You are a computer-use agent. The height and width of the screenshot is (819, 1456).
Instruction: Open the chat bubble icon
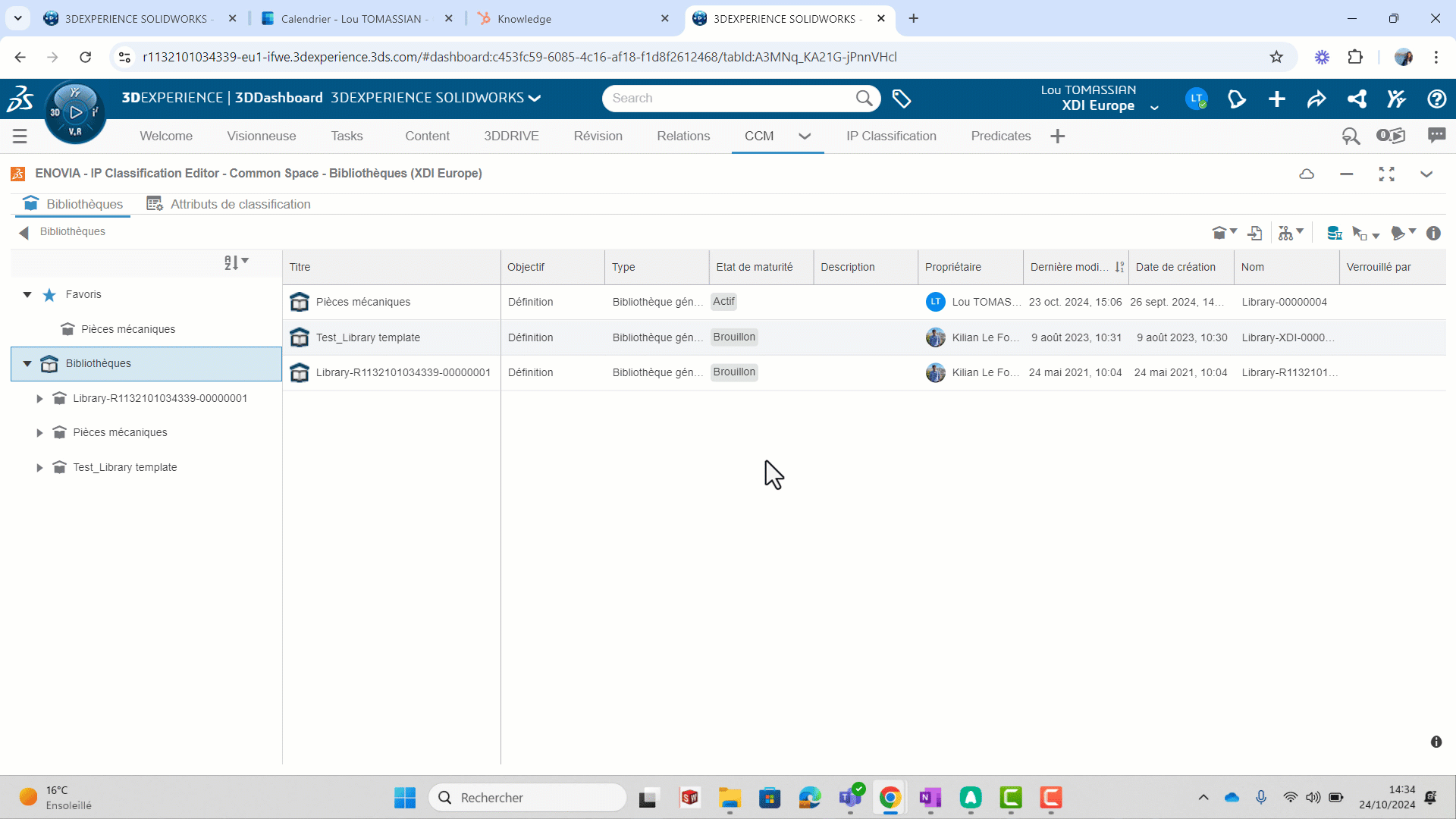click(x=1436, y=136)
